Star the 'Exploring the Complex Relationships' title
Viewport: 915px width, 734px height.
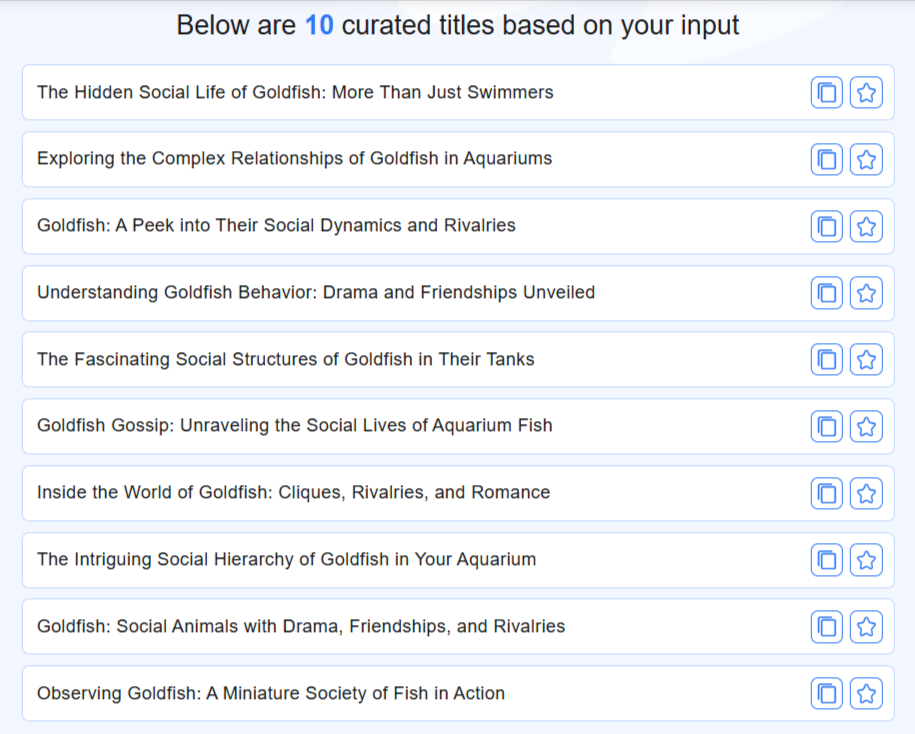[x=866, y=159]
